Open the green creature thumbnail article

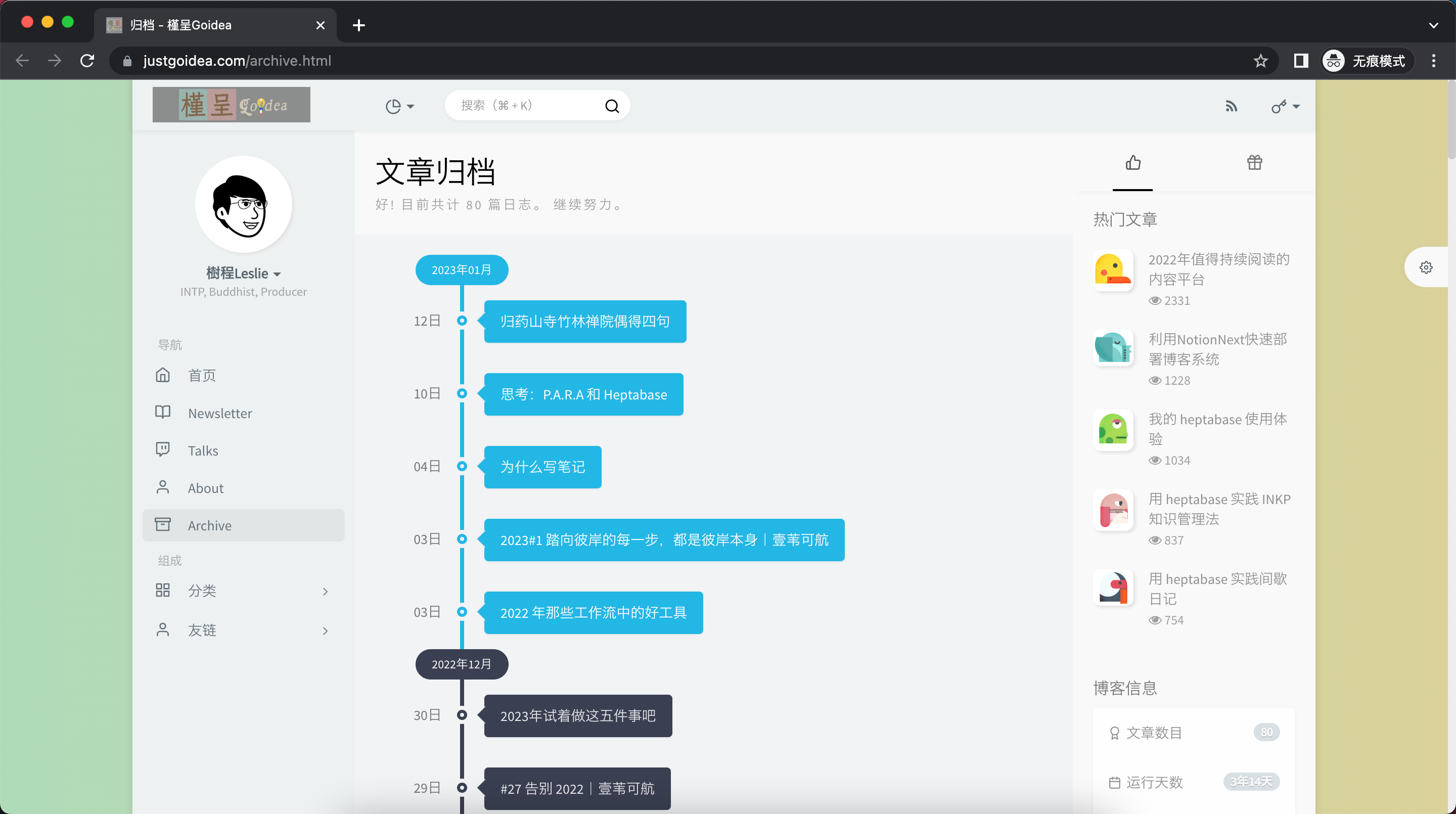(x=1113, y=430)
